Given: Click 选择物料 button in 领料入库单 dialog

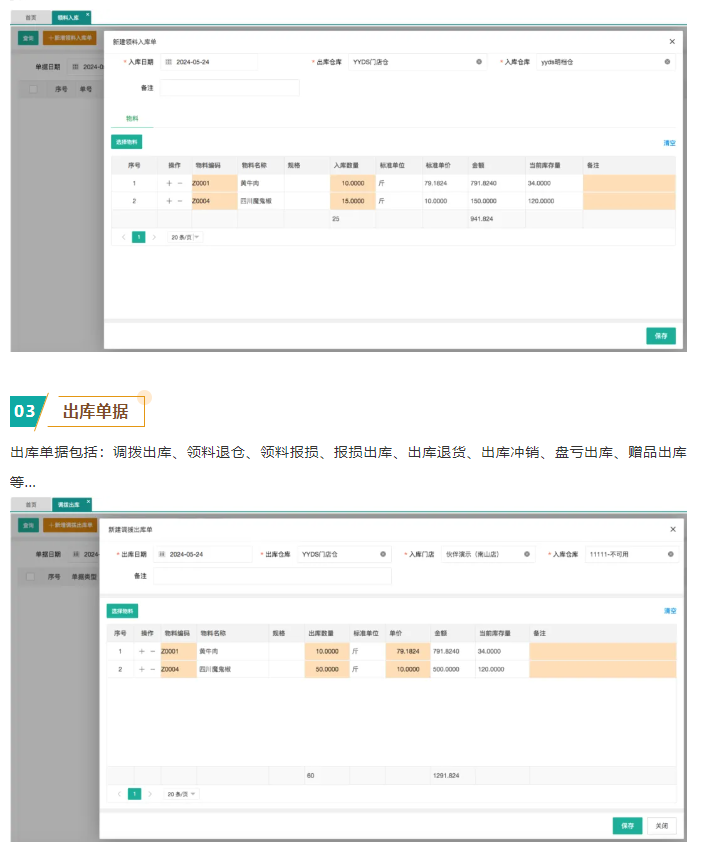Looking at the screenshot, I should click(127, 142).
